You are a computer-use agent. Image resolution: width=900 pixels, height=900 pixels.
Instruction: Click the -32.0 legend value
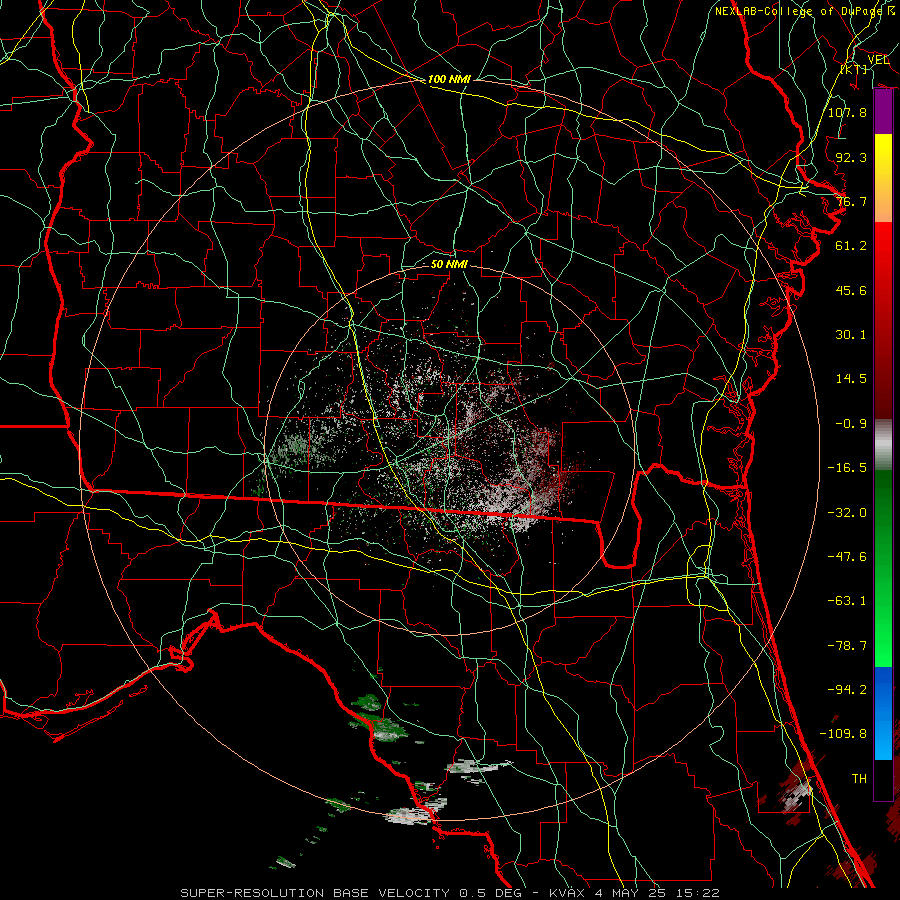pyautogui.click(x=847, y=513)
